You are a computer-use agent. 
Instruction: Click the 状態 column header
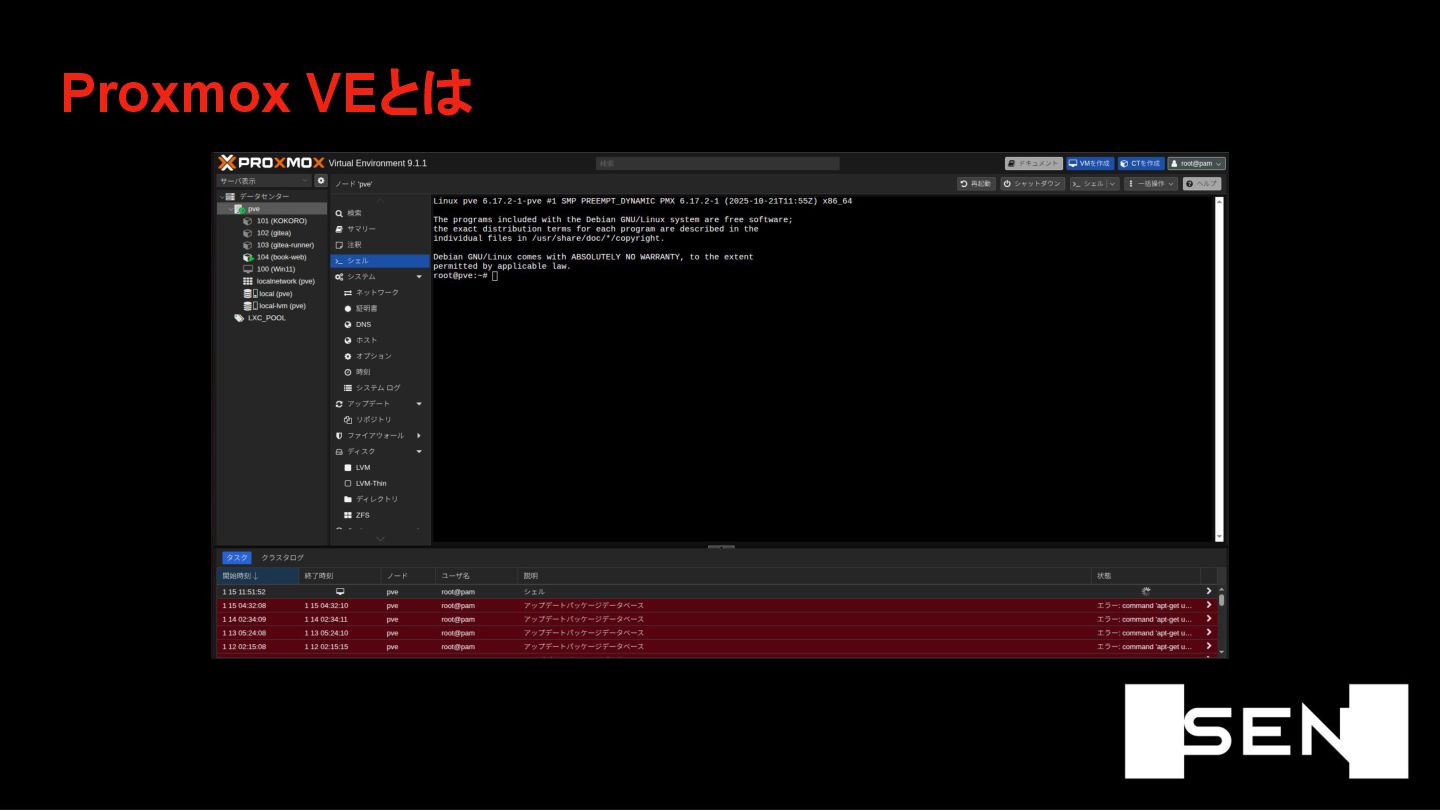(1146, 576)
